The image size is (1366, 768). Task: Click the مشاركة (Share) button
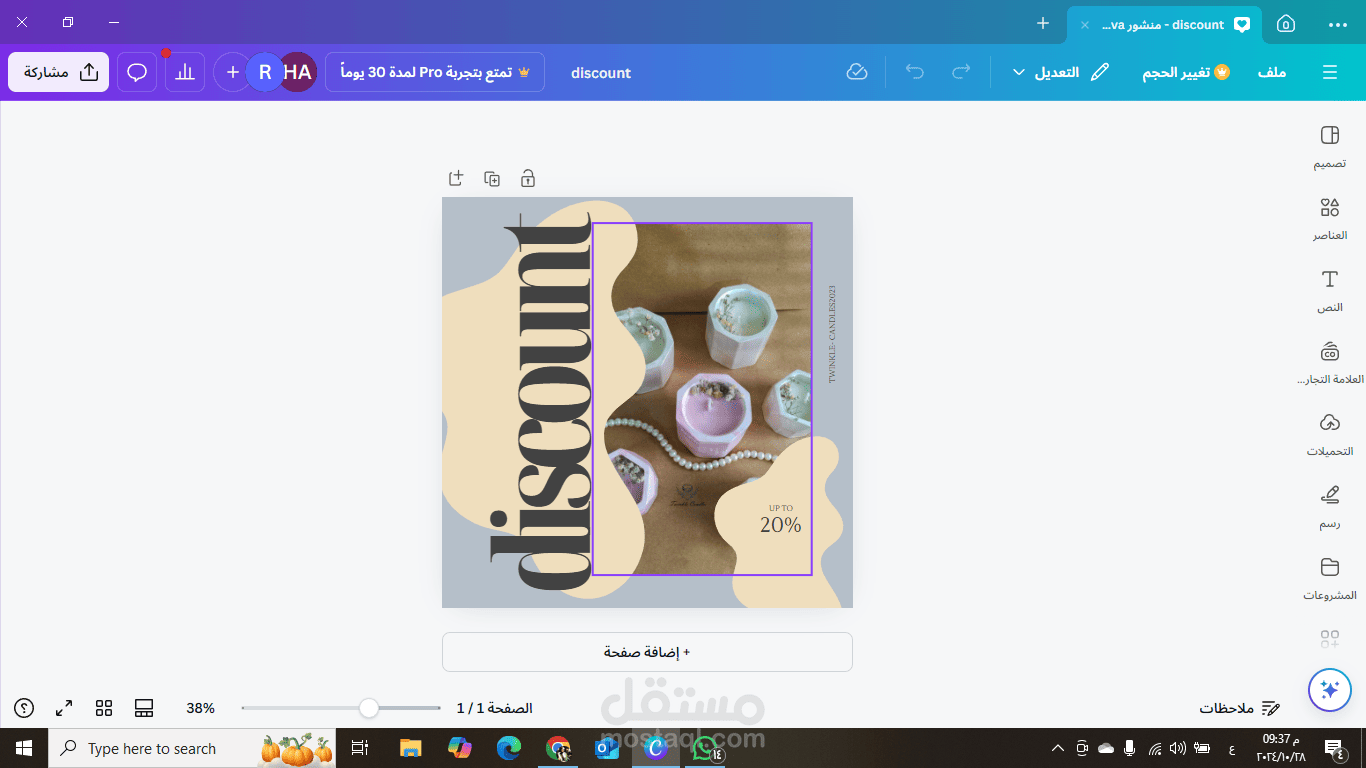pyautogui.click(x=59, y=72)
